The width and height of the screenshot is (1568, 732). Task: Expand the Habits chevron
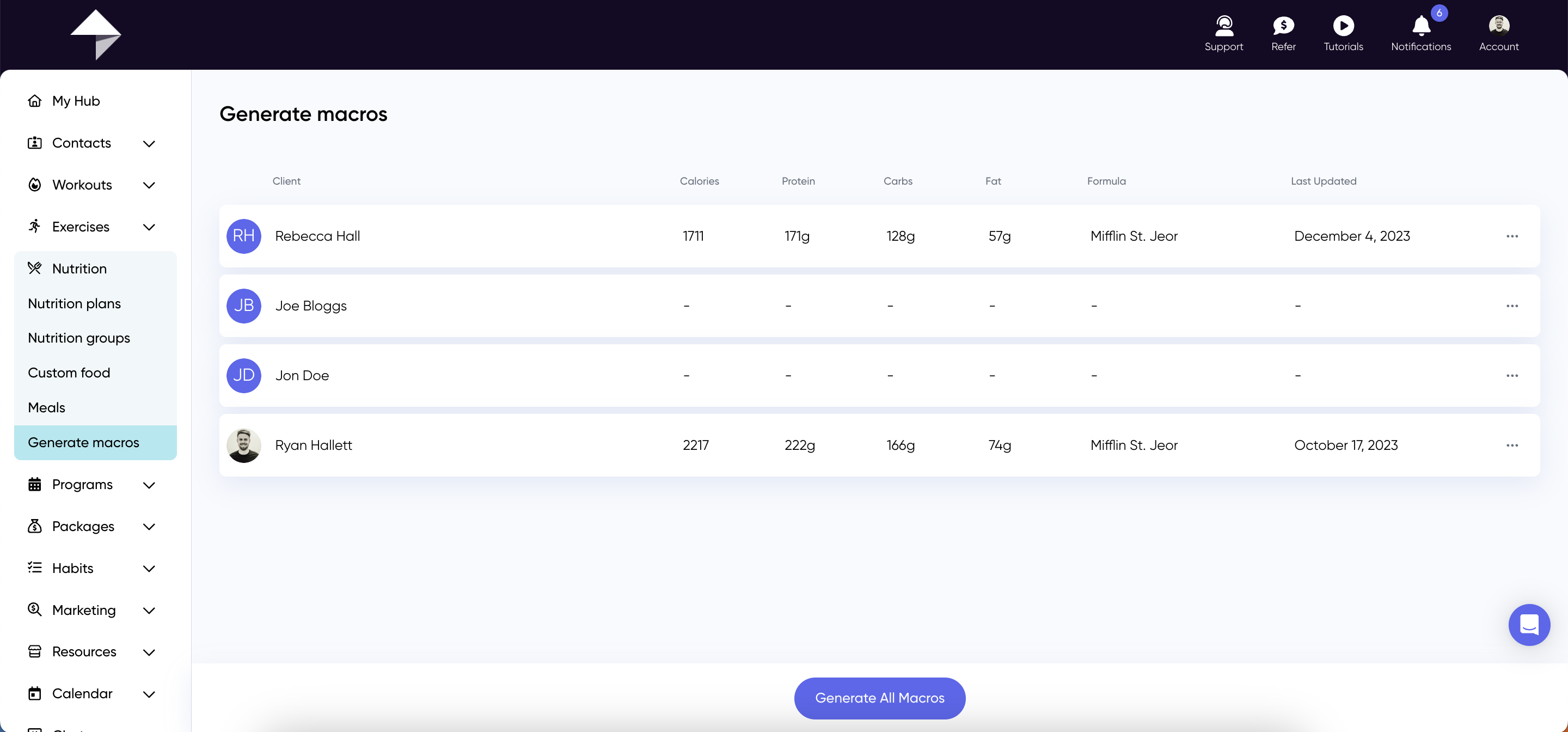click(149, 568)
